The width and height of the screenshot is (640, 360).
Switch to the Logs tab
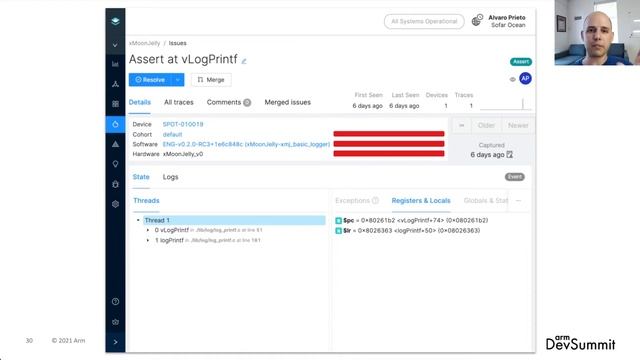coord(170,177)
